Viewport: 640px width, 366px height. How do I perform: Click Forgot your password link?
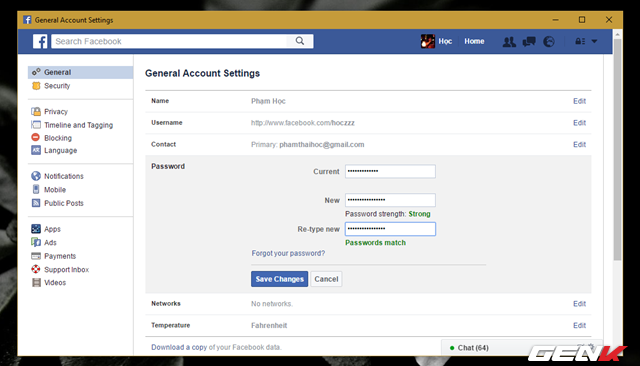pyautogui.click(x=288, y=253)
